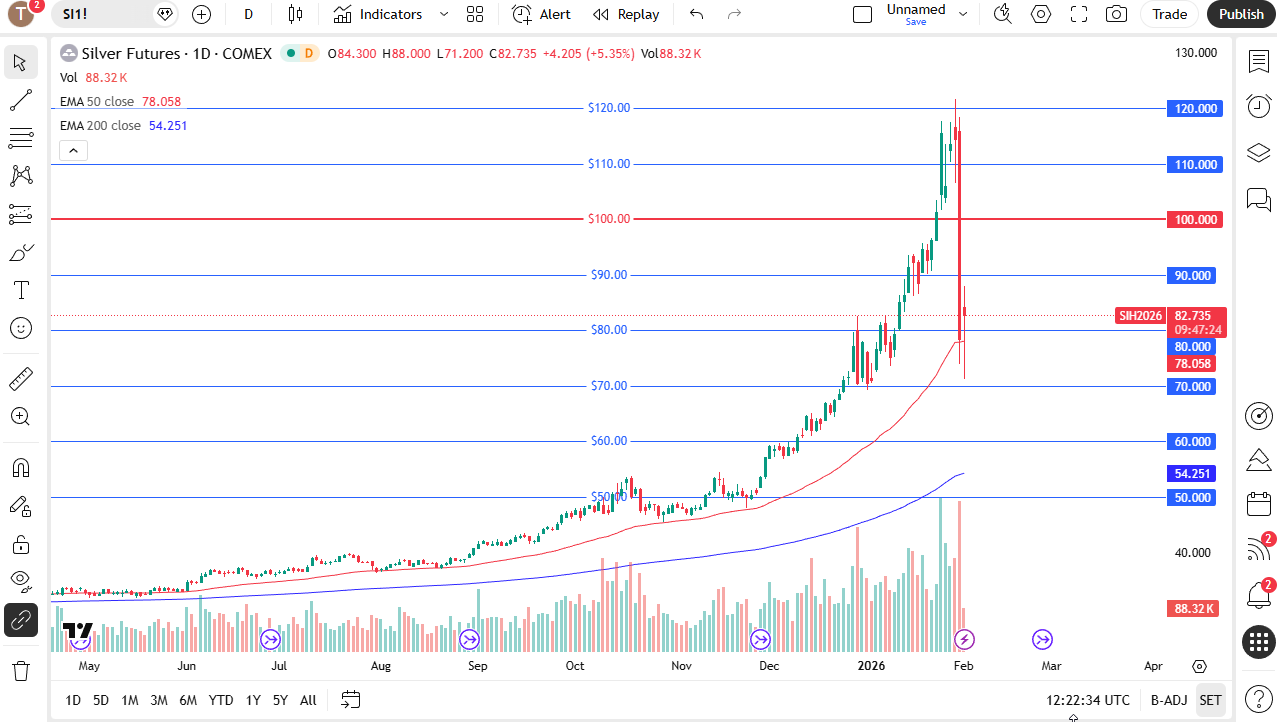Screen dimensions: 1277x722
Task: Open the quick search icon
Action: point(1002,14)
